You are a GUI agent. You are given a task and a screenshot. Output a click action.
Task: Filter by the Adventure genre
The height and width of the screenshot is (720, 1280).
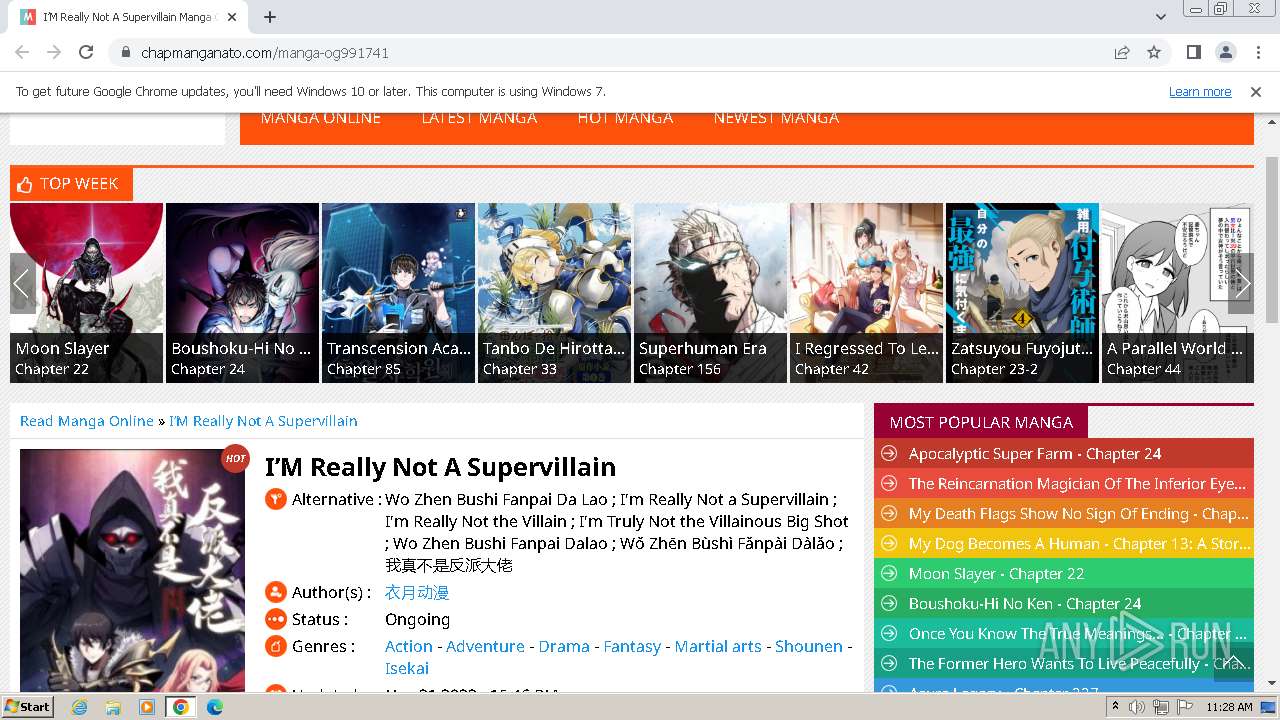tap(485, 647)
